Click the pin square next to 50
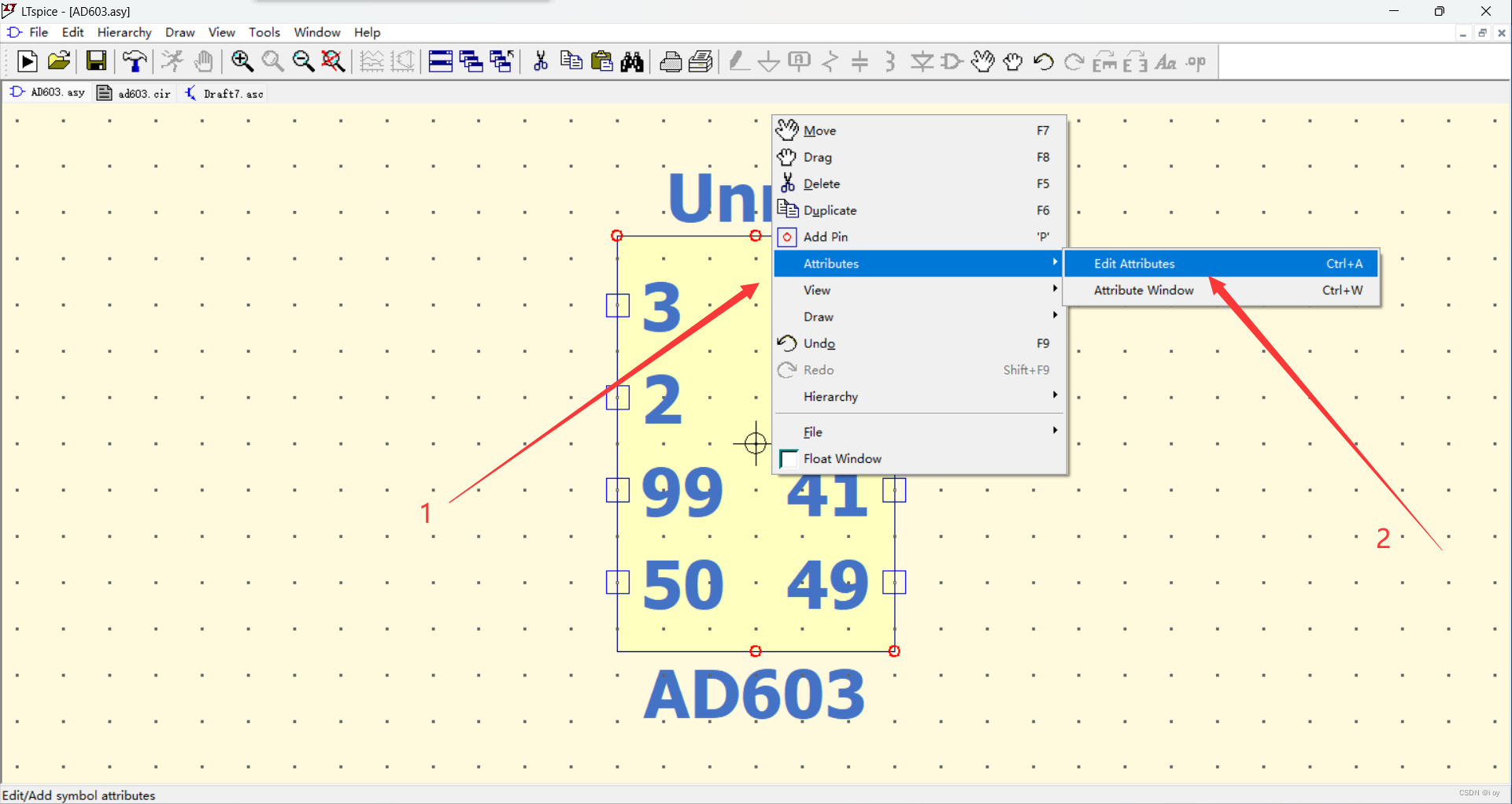This screenshot has height=804, width=1512. [x=618, y=582]
